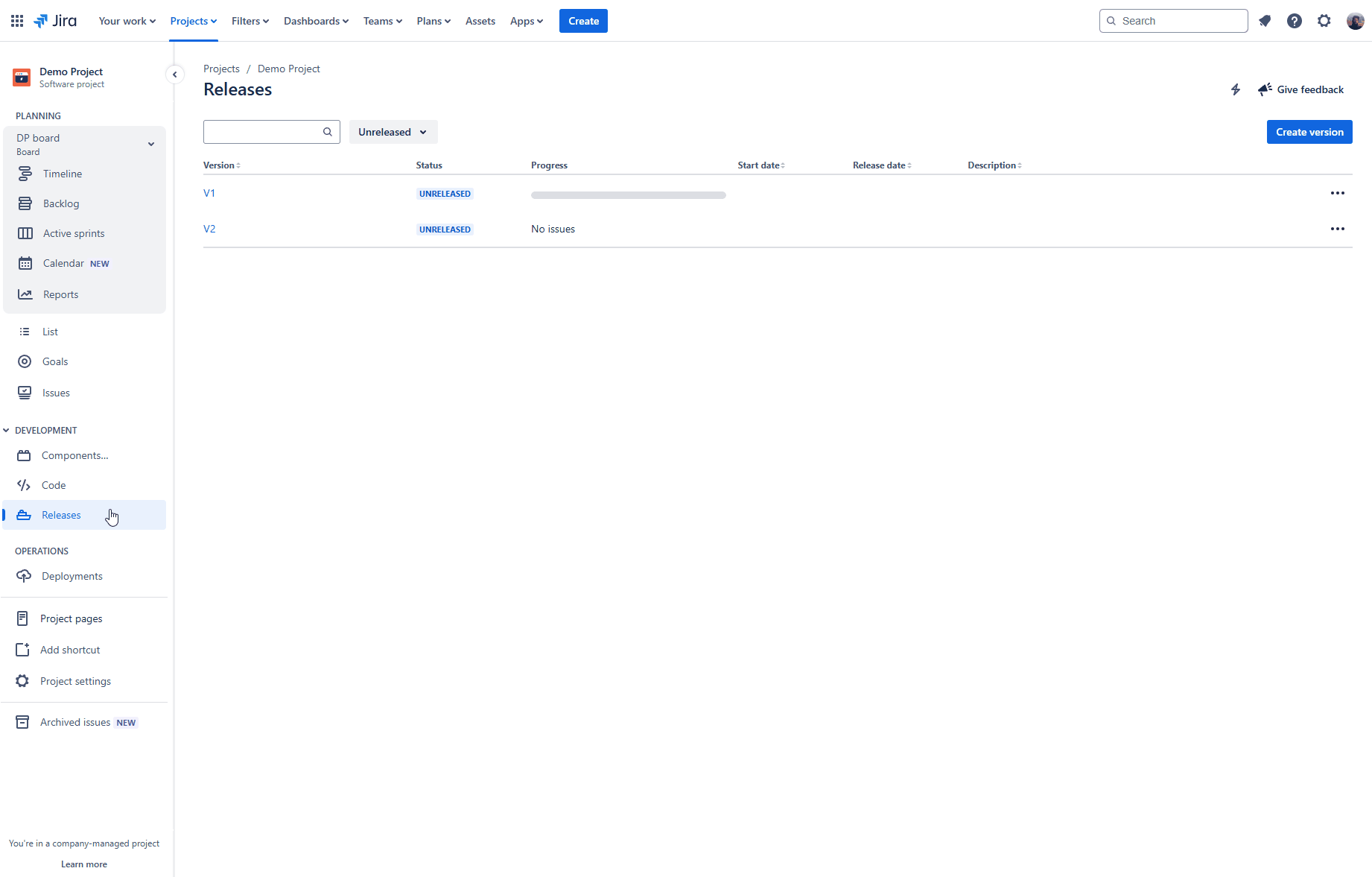Open the Backlog view from the sidebar
Viewport: 1372px width, 877px height.
(x=60, y=203)
